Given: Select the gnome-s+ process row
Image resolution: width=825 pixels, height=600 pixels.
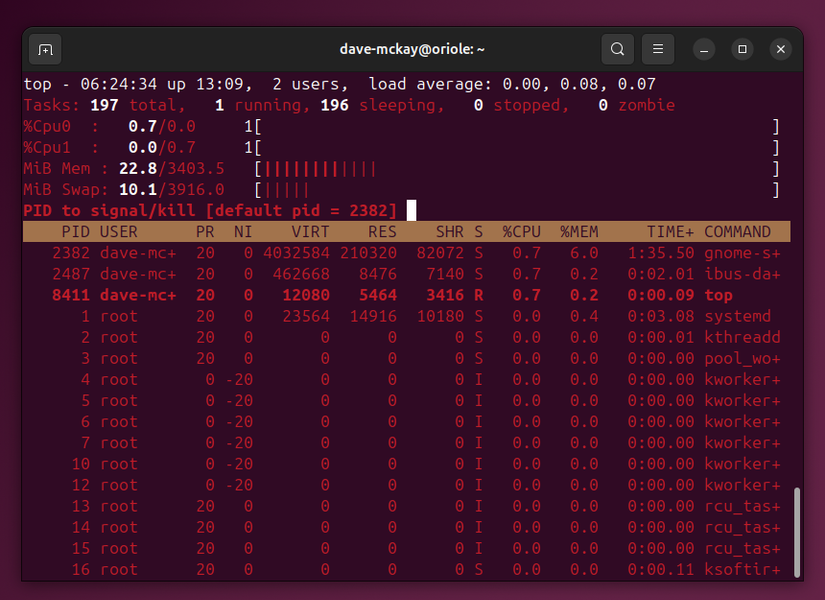Looking at the screenshot, I should (400, 252).
